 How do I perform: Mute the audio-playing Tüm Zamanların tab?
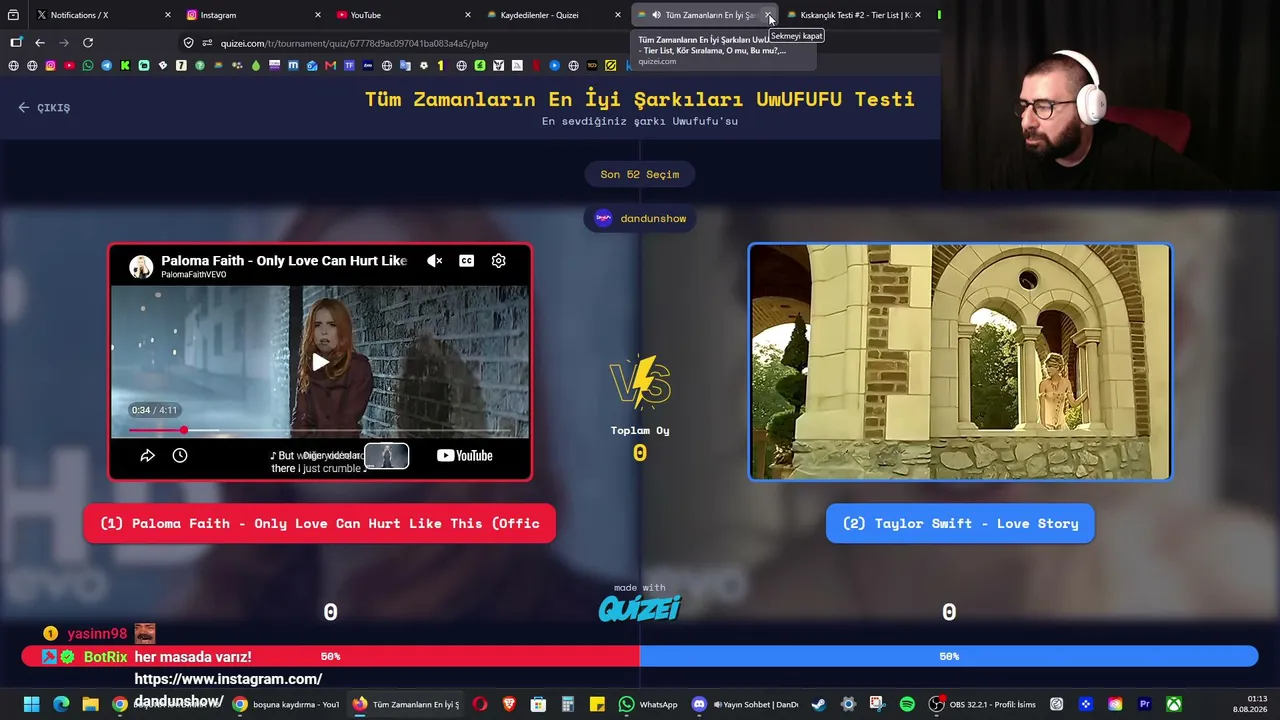point(656,15)
